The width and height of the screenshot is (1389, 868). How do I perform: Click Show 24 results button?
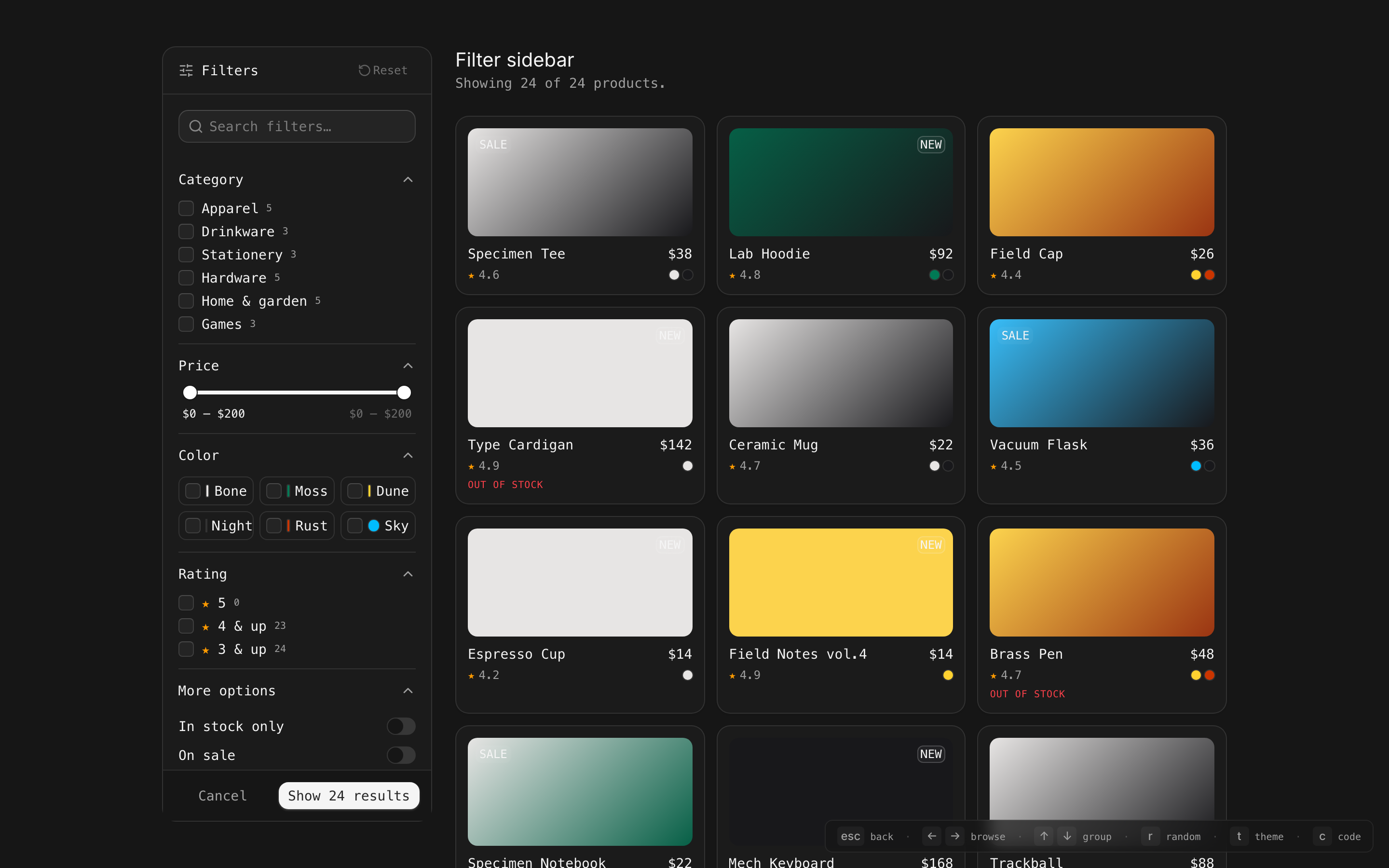(348, 796)
